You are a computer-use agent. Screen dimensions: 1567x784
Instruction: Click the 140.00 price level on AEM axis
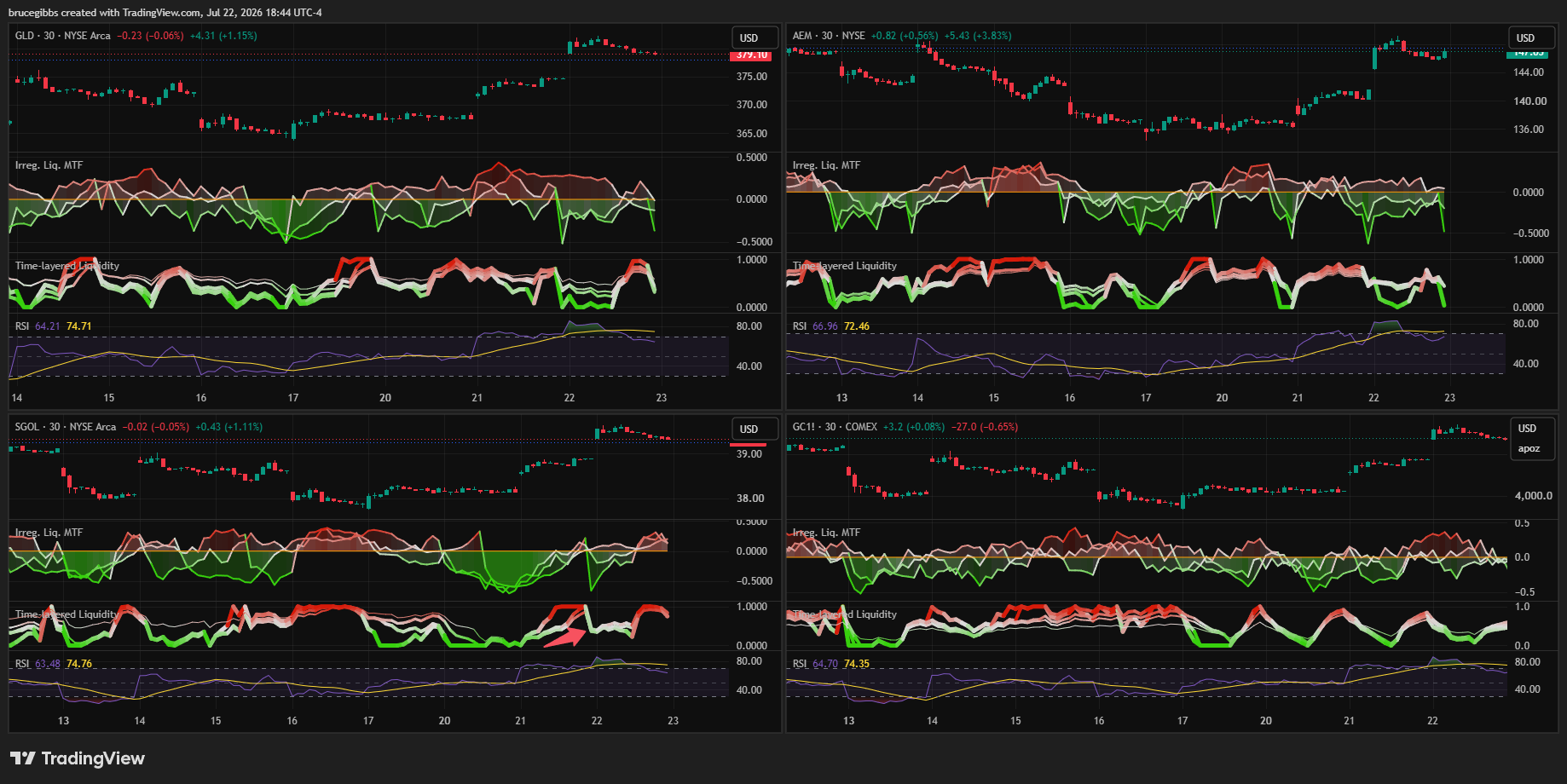pyautogui.click(x=1529, y=101)
